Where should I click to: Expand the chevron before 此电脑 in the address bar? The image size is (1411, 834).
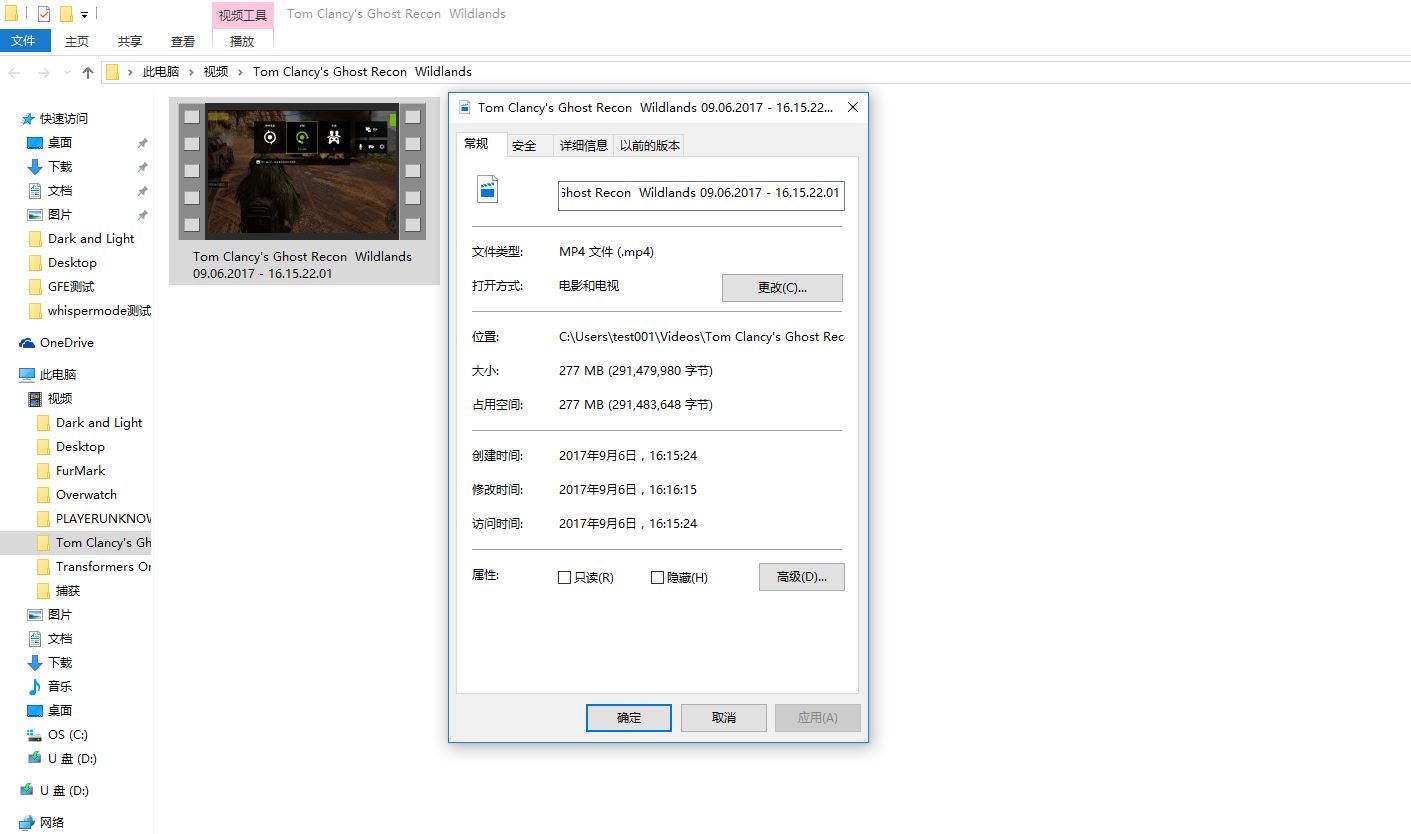(x=131, y=72)
